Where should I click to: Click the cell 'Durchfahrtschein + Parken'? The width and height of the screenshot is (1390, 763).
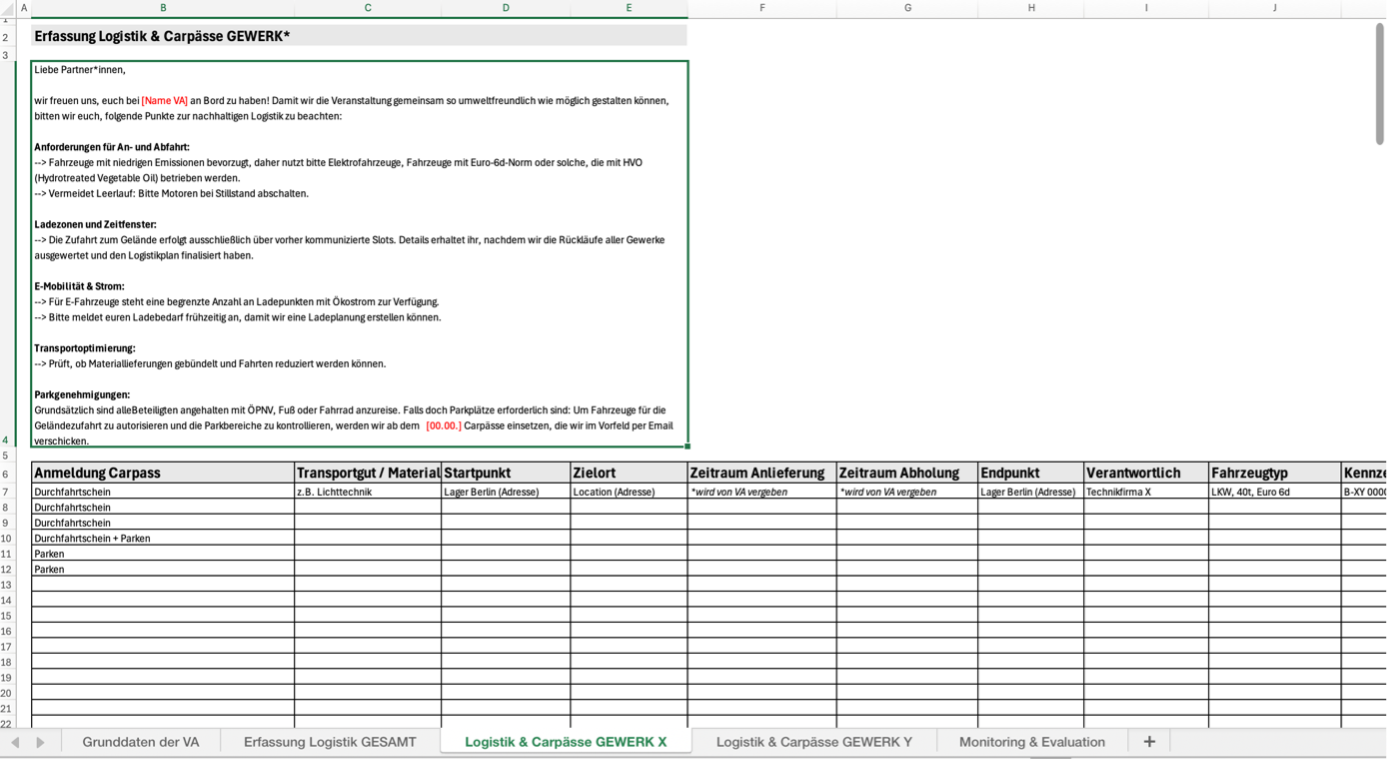coord(163,538)
